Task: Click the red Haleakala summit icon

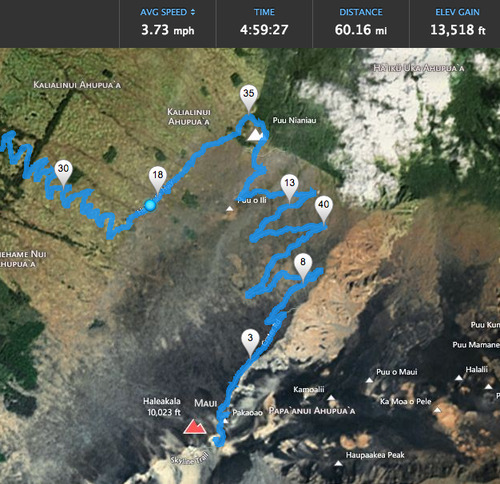Action: [x=195, y=427]
